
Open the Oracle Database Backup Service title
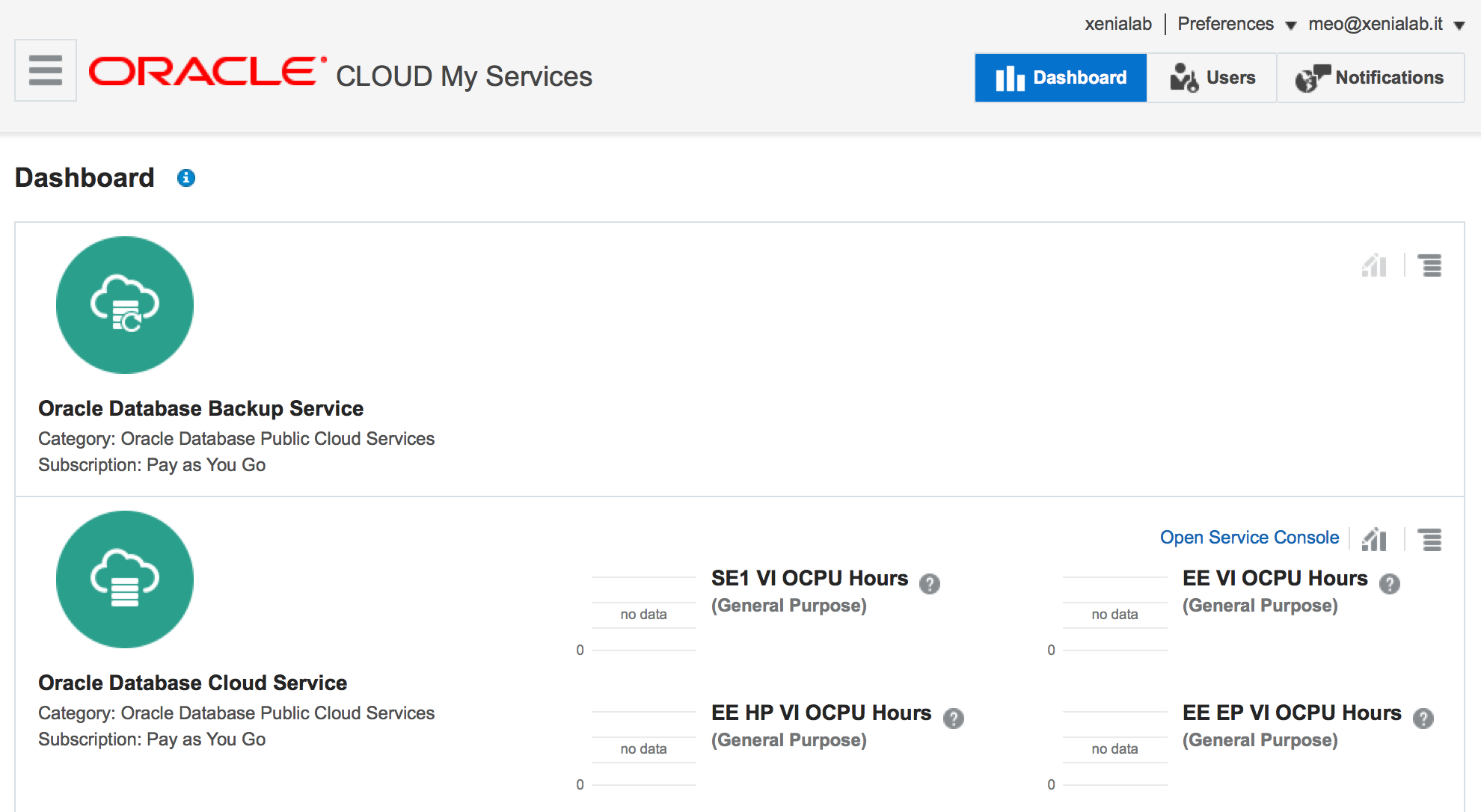point(200,408)
